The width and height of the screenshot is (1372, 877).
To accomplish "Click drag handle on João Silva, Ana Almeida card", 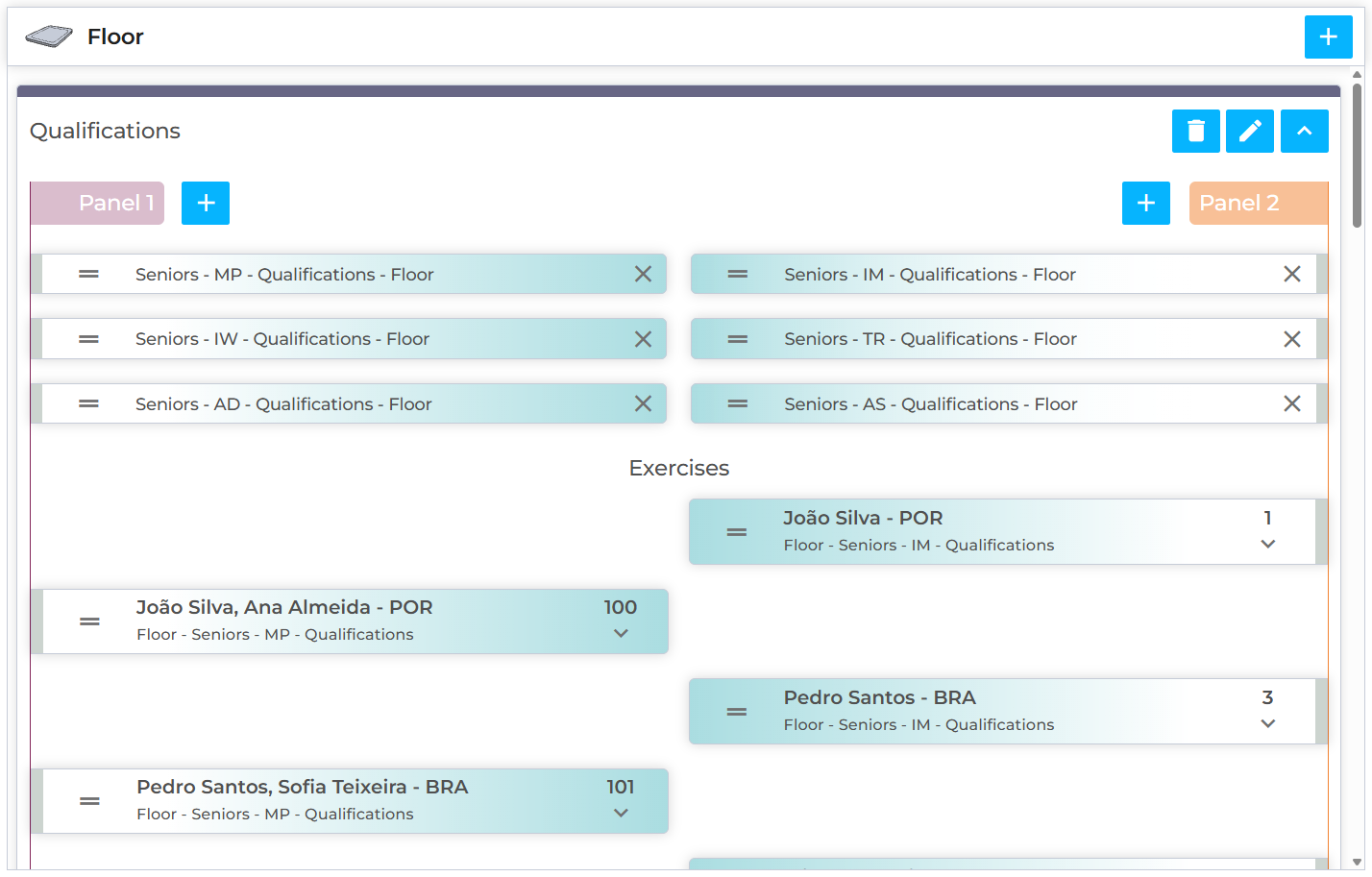I will [x=89, y=621].
